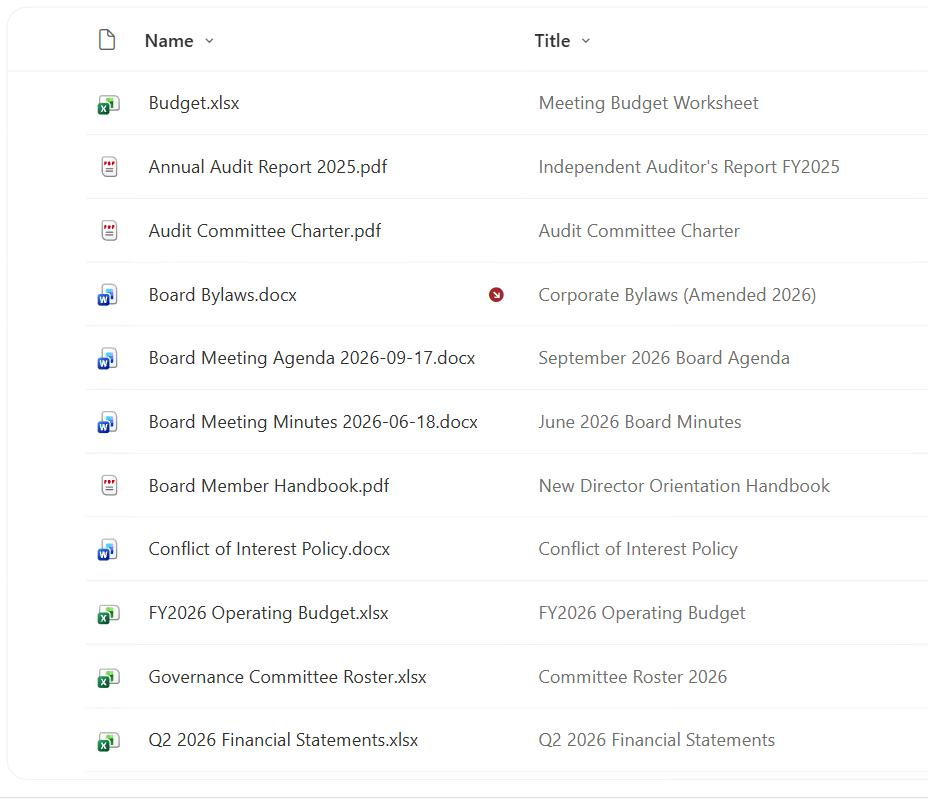Open the Title column sort dropdown
Viewport: 928px width, 799px height.
click(586, 41)
